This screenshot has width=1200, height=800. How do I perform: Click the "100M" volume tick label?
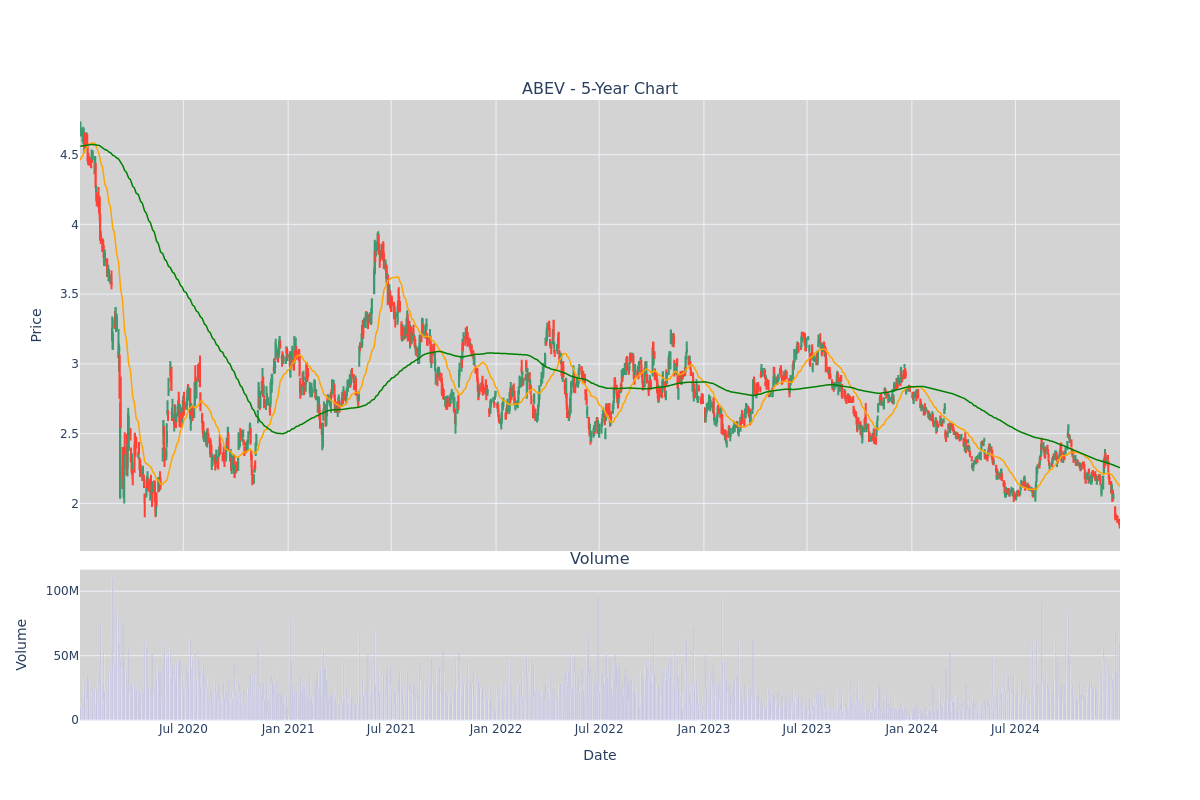click(x=62, y=591)
